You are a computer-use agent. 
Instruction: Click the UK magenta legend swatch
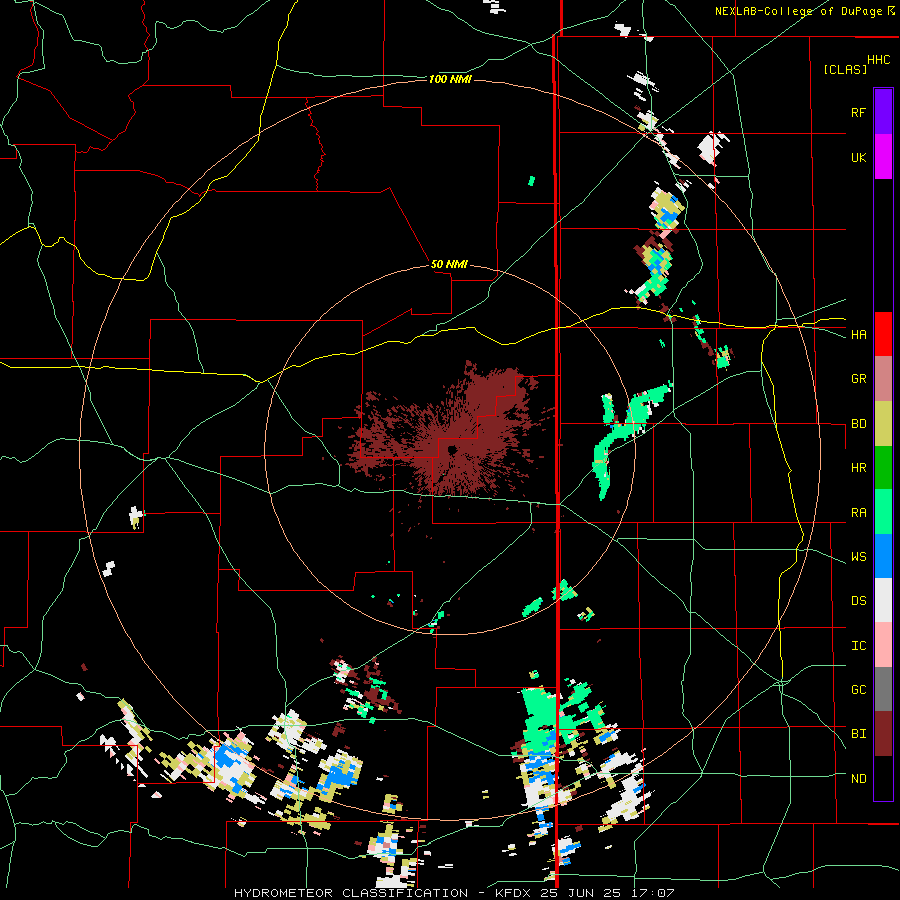pos(883,157)
